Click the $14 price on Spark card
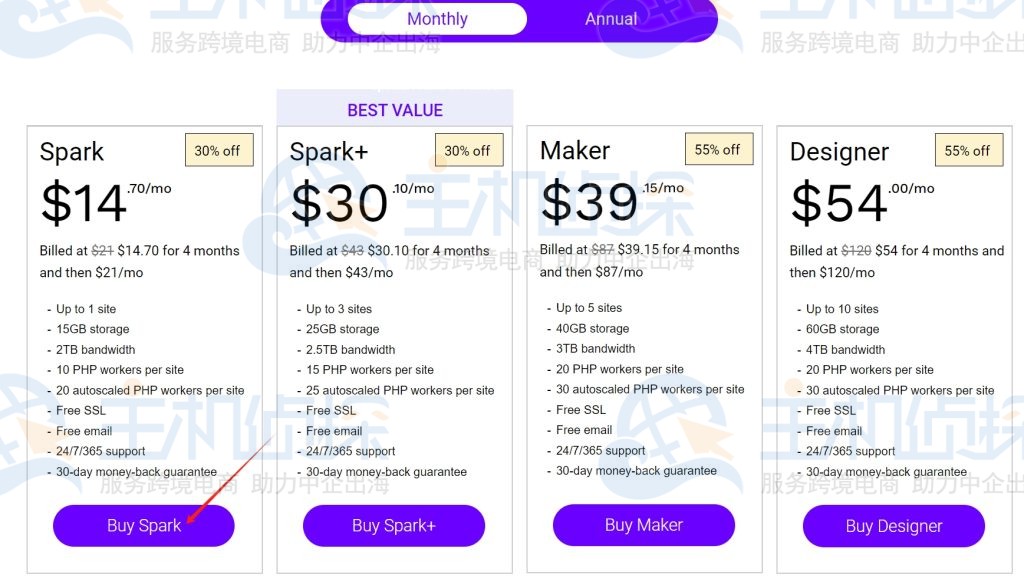Viewport: 1024px width, 588px height. coord(83,204)
